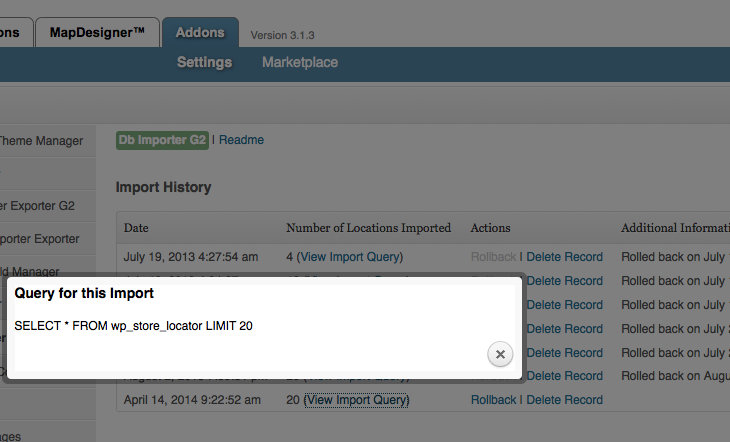Close the Query for this Import popup

[501, 354]
